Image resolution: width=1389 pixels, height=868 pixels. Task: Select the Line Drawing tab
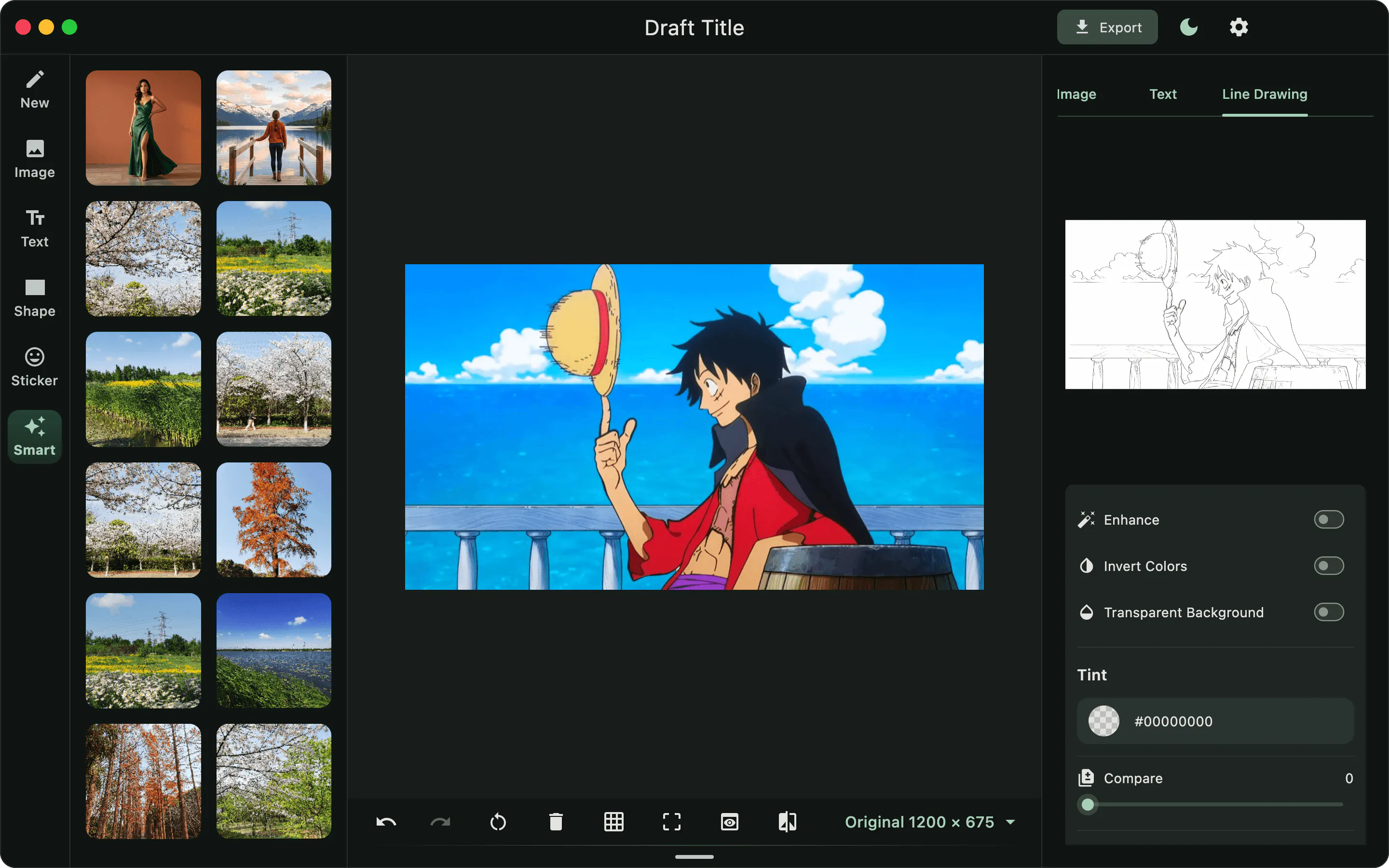(x=1265, y=94)
